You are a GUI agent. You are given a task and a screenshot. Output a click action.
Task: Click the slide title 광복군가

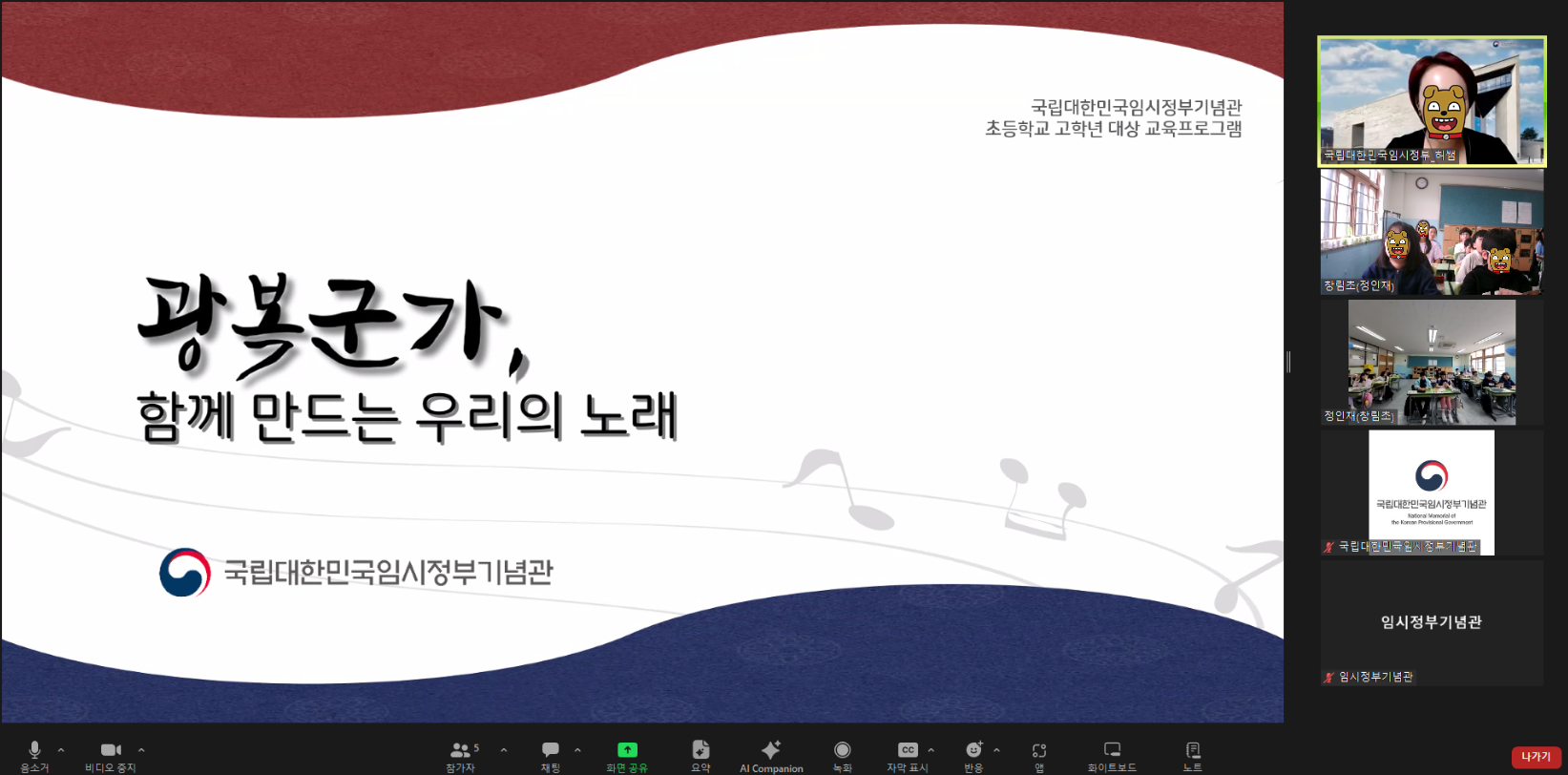click(x=331, y=325)
